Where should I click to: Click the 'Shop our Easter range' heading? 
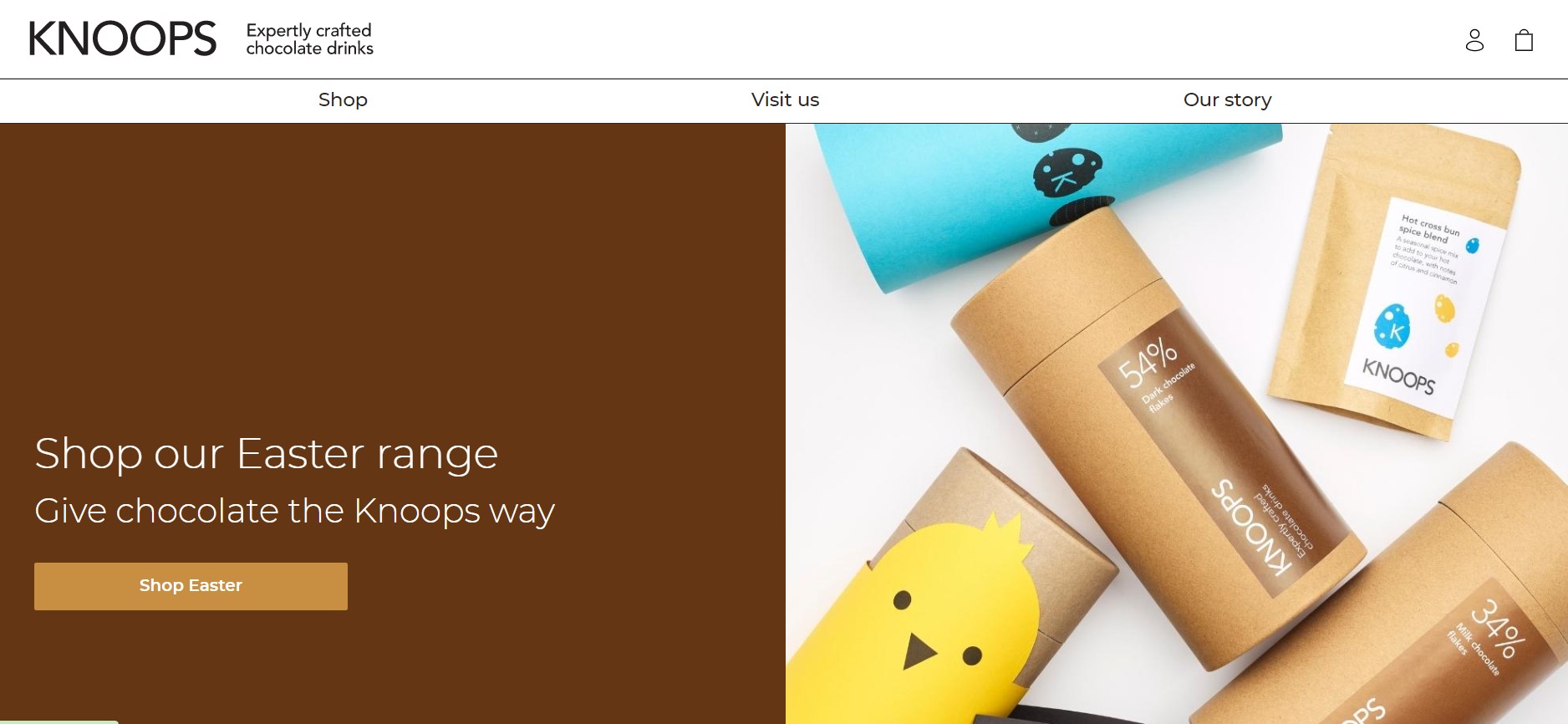tap(267, 454)
